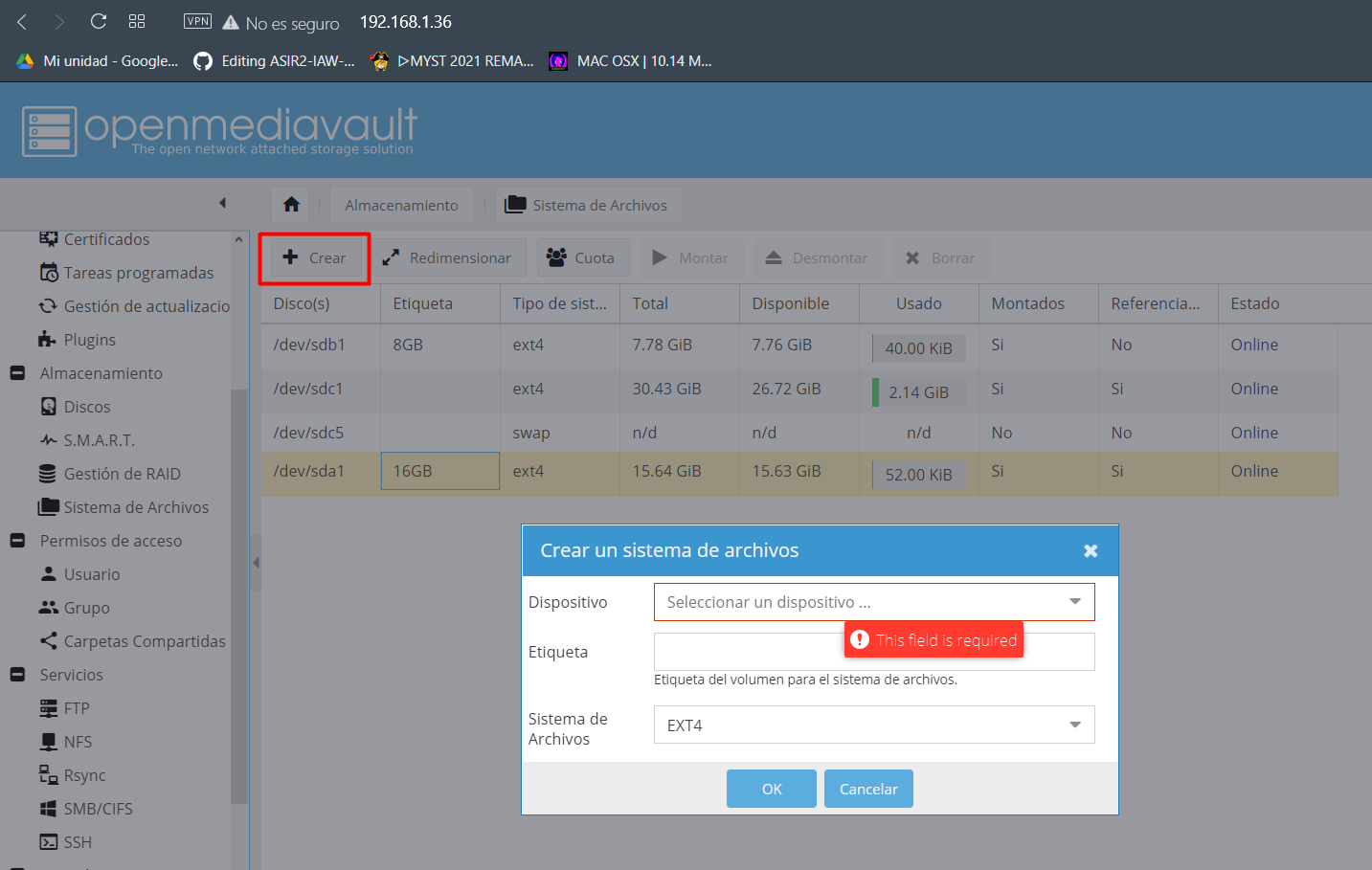The image size is (1372, 870).
Task: Open the browser tab grid view
Action: pos(137,21)
